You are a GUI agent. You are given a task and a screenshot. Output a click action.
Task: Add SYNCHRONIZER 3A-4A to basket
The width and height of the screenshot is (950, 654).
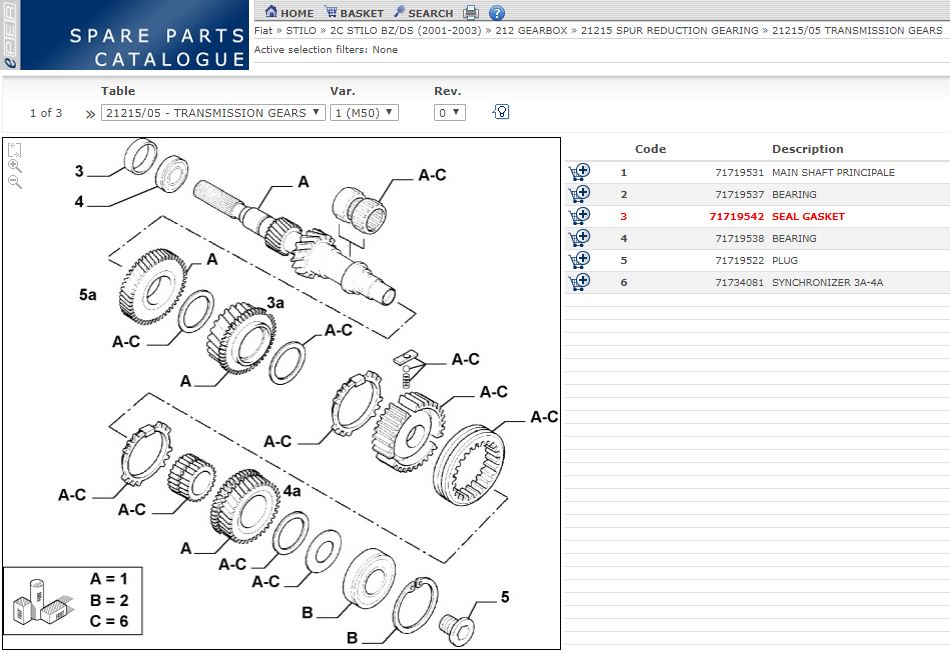(x=579, y=282)
